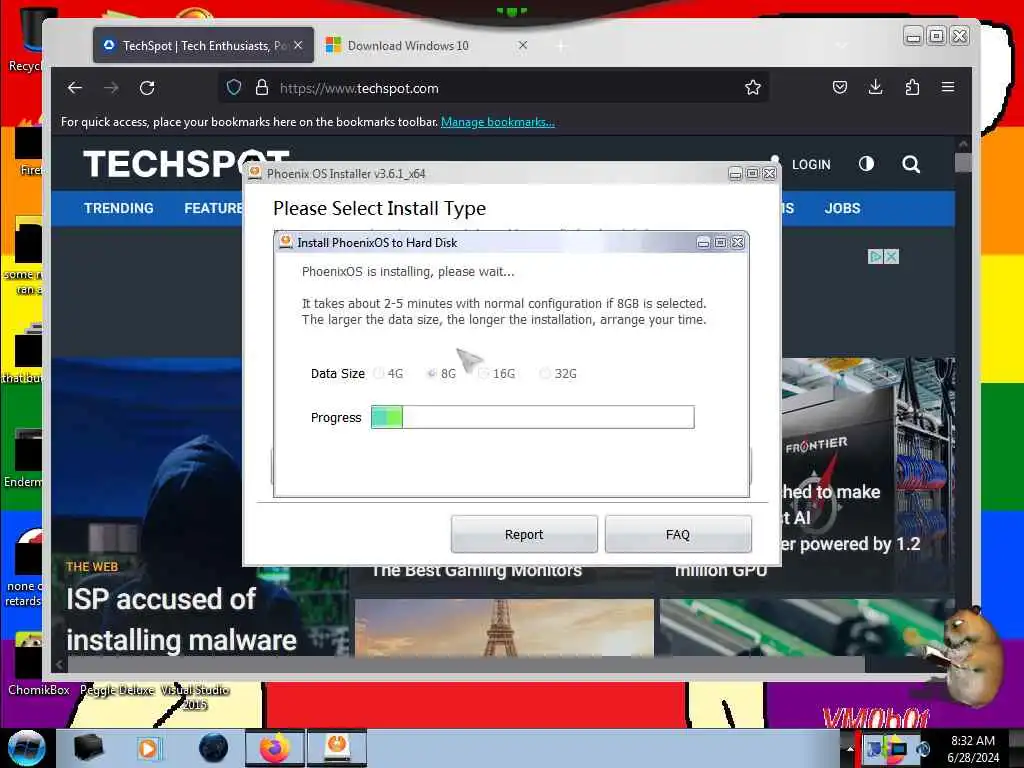Click the page vertical scrollbar thumb

tap(963, 162)
